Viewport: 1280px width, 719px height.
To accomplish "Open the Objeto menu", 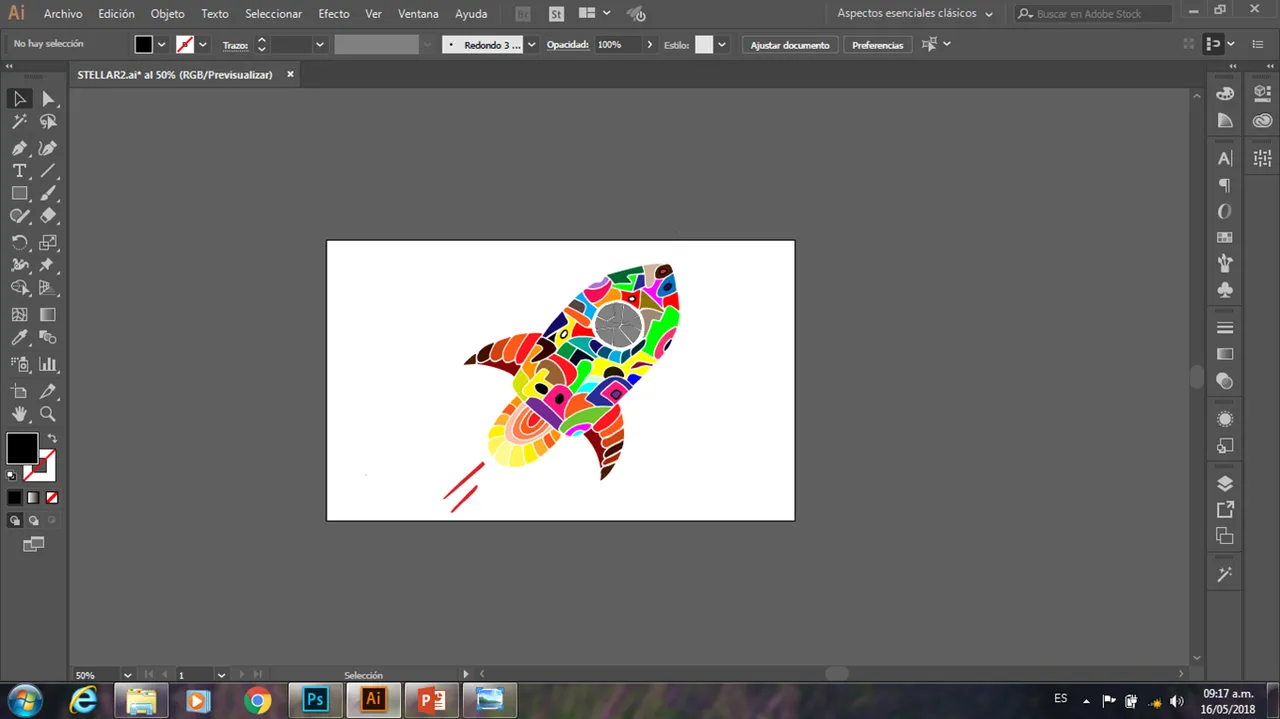I will [x=167, y=14].
